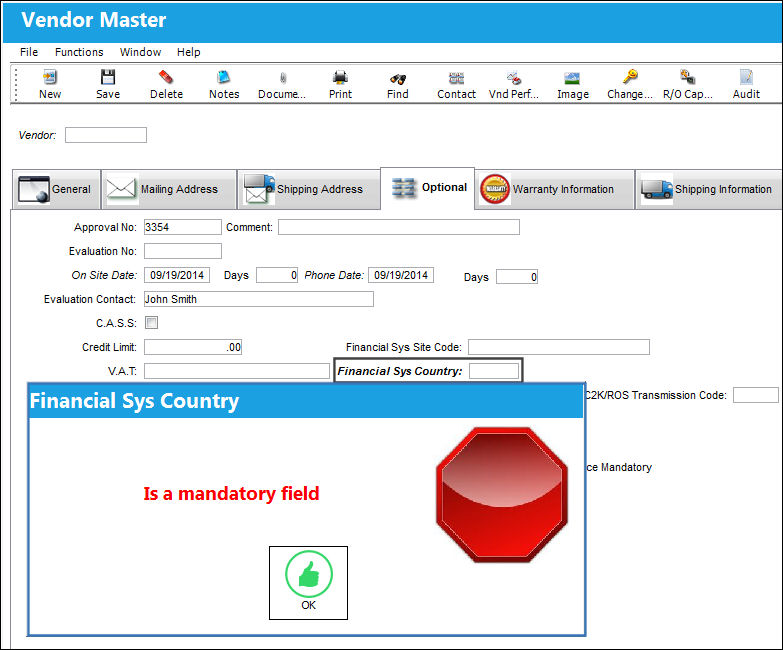Open the Contact toolbar icon
783x650 pixels.
pos(456,77)
